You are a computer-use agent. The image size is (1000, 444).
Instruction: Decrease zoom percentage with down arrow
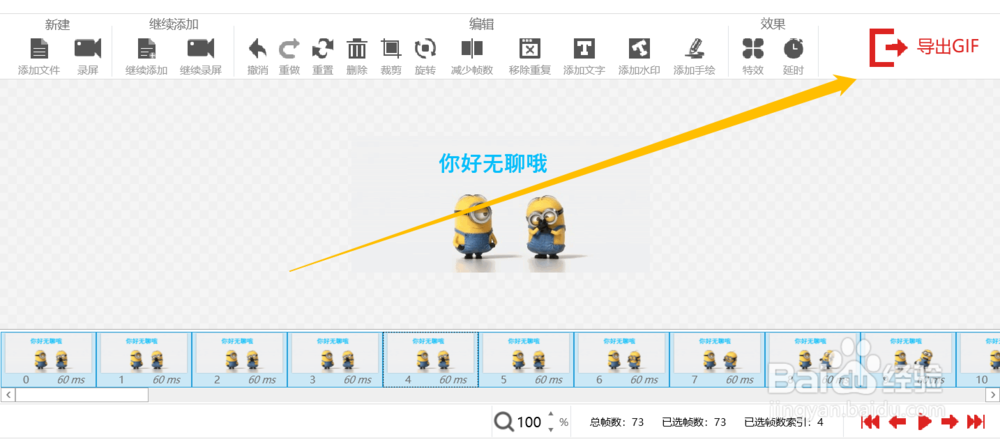(550, 429)
